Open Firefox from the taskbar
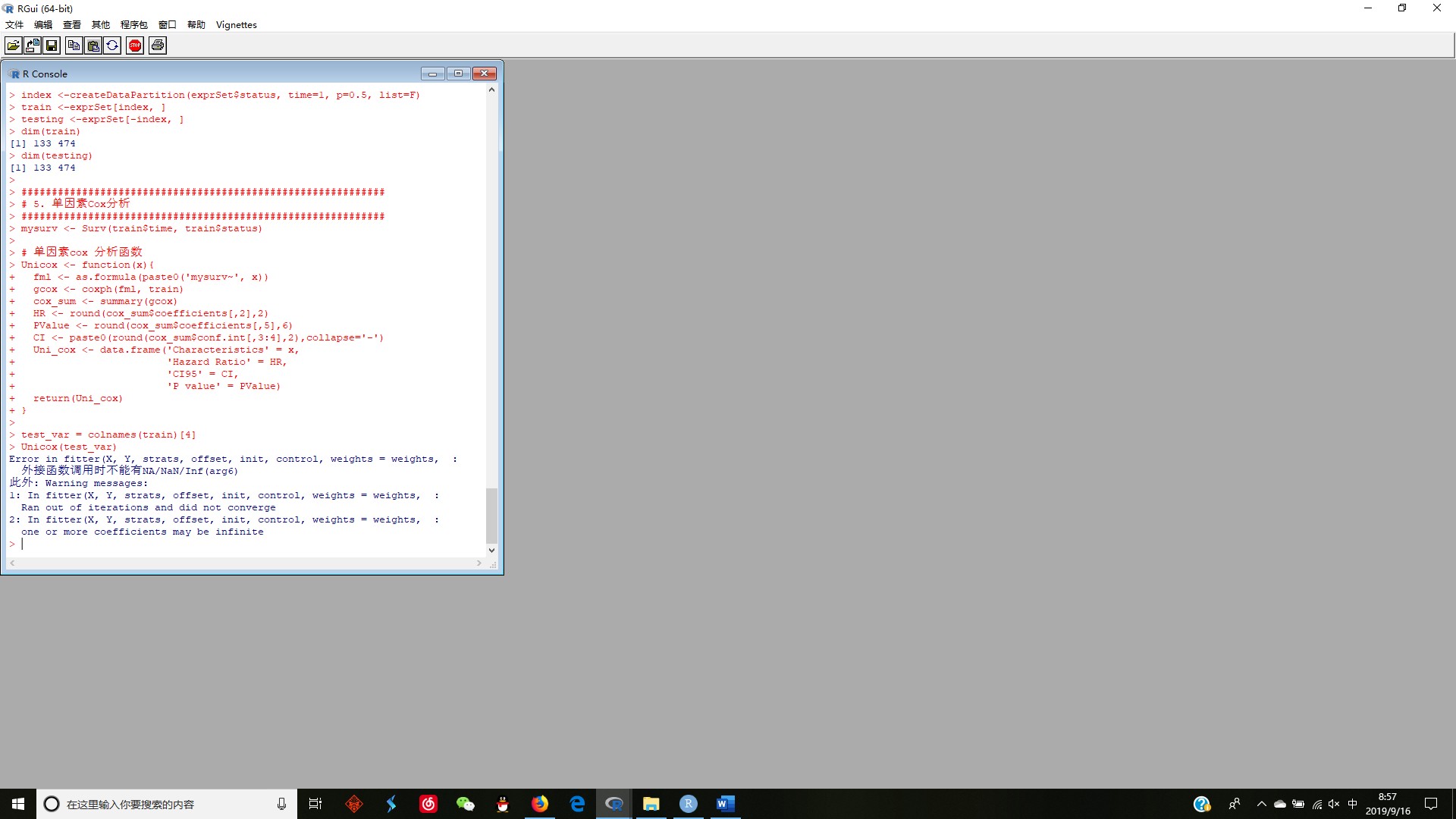 (x=540, y=804)
